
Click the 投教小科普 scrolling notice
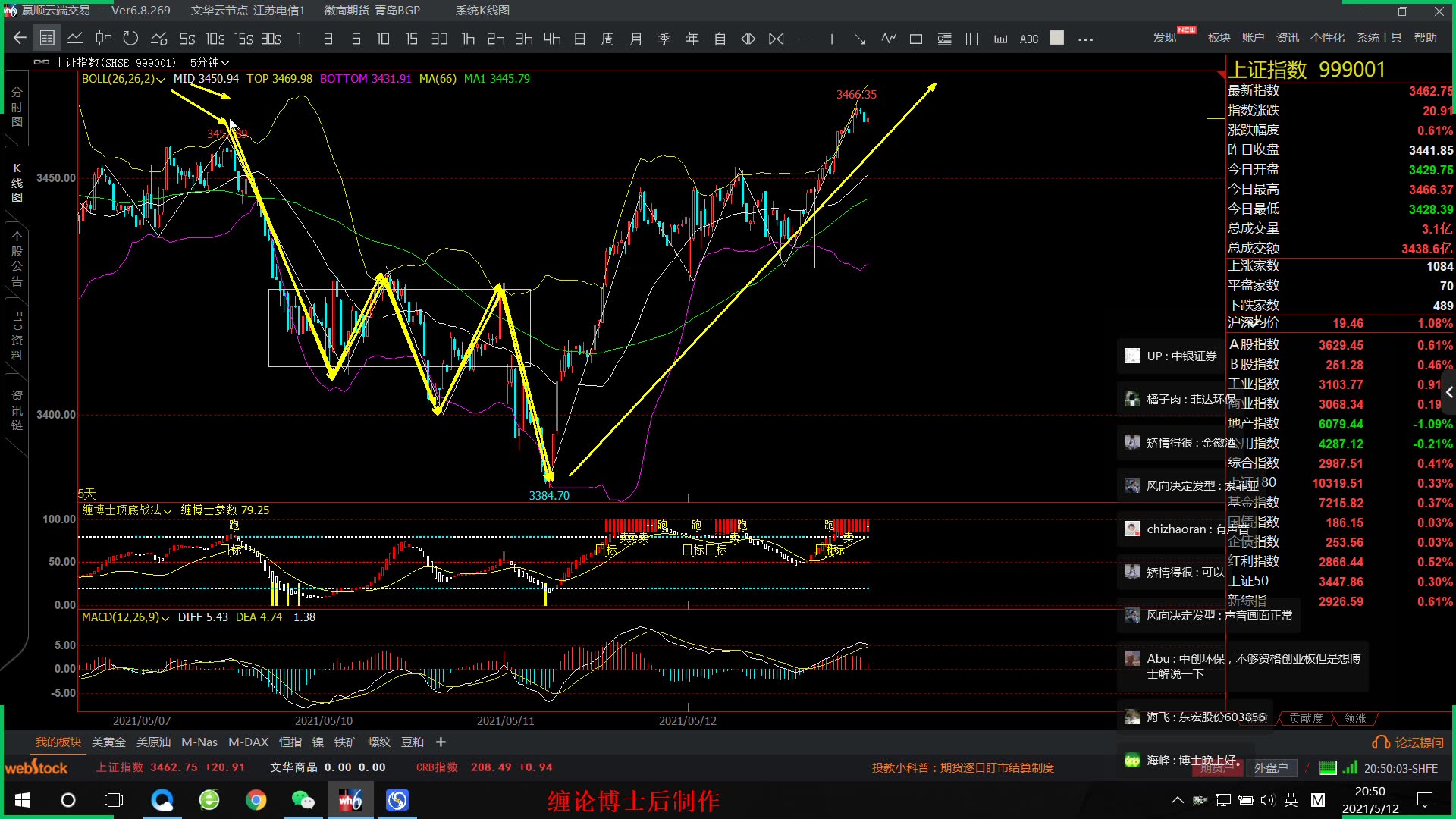962,767
